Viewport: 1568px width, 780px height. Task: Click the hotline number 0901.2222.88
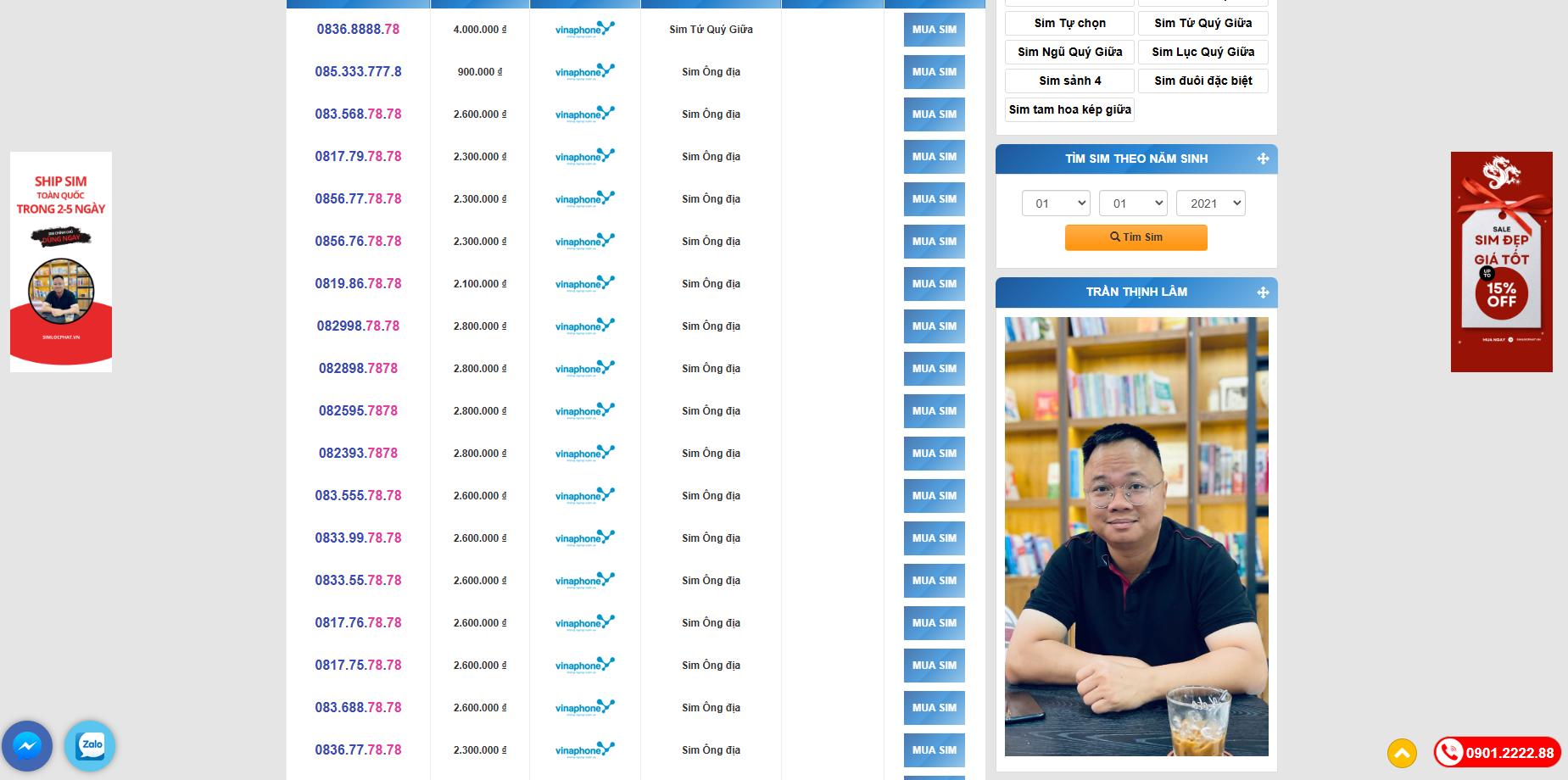click(x=1509, y=753)
